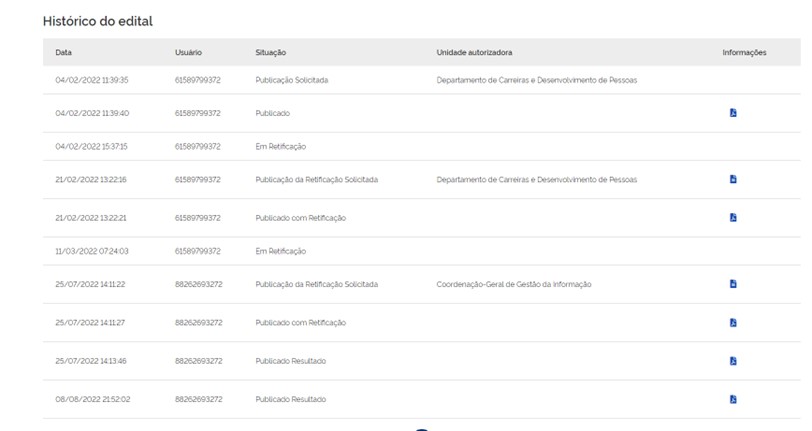Open PDF icon in 04/02/2022 11:39:40 Publicado row
The width and height of the screenshot is (812, 431).
tap(733, 113)
